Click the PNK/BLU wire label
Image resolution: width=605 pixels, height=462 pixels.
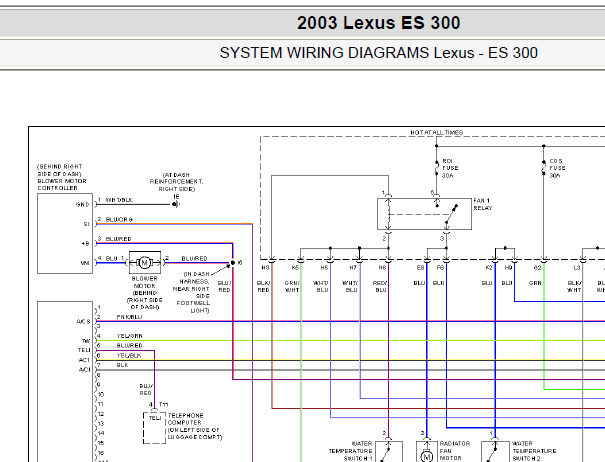[129, 317]
